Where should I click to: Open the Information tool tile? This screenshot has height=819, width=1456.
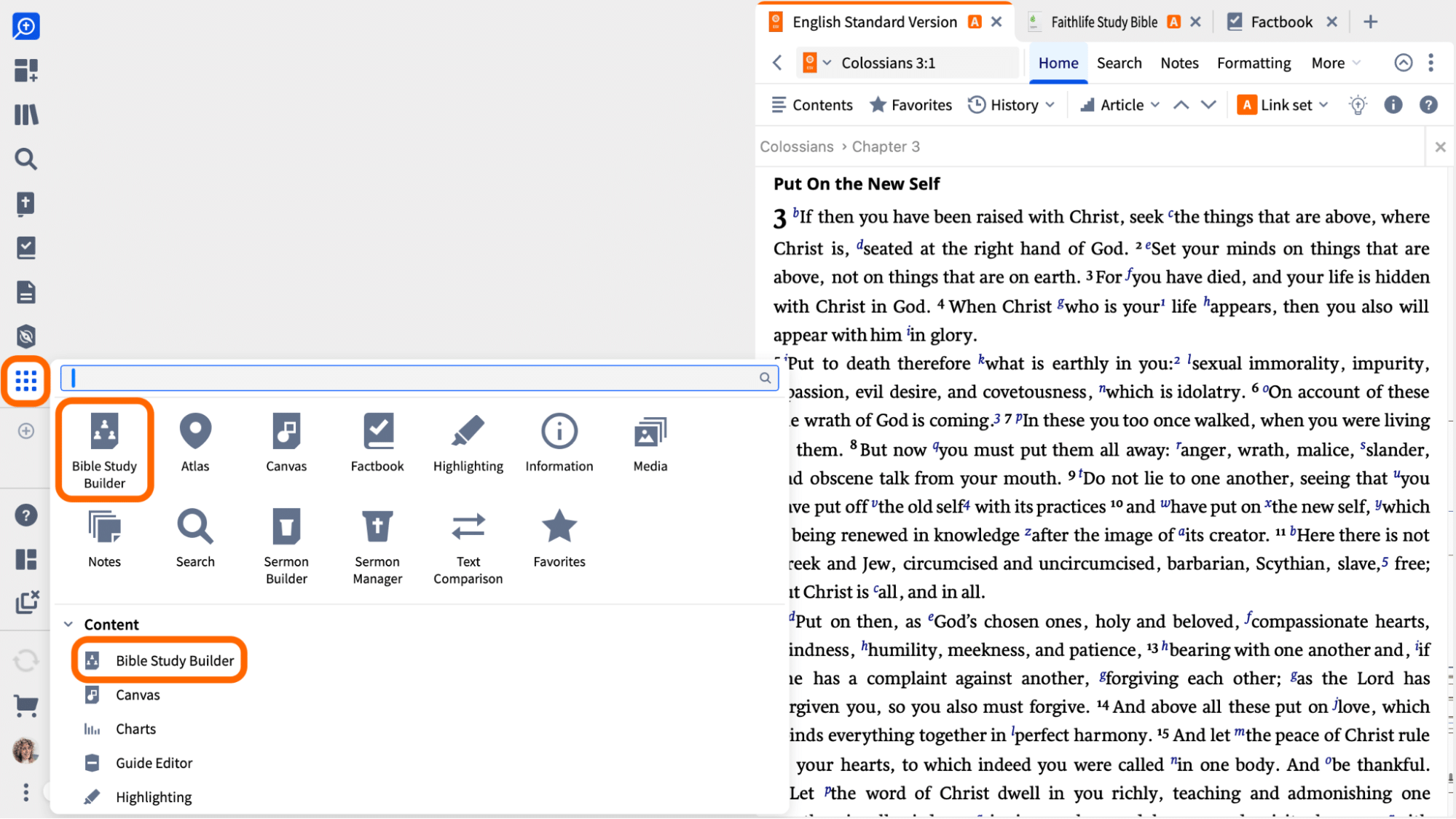click(x=559, y=443)
